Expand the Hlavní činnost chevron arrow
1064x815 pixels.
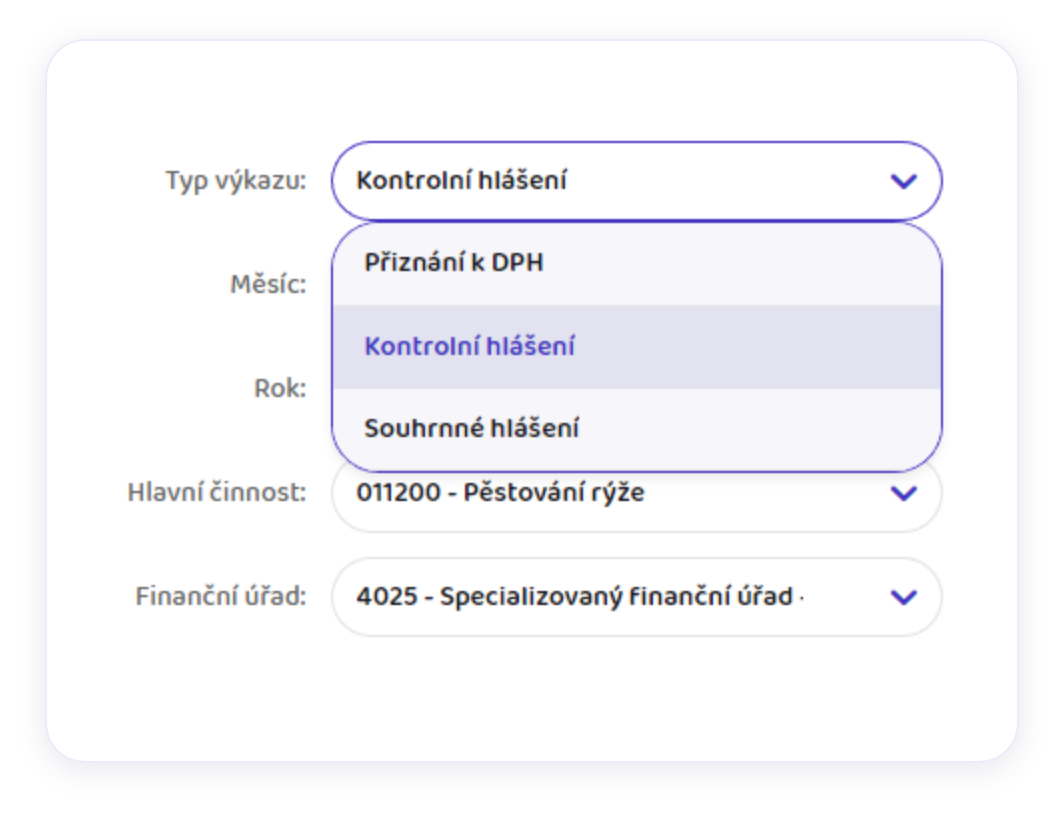tap(903, 493)
